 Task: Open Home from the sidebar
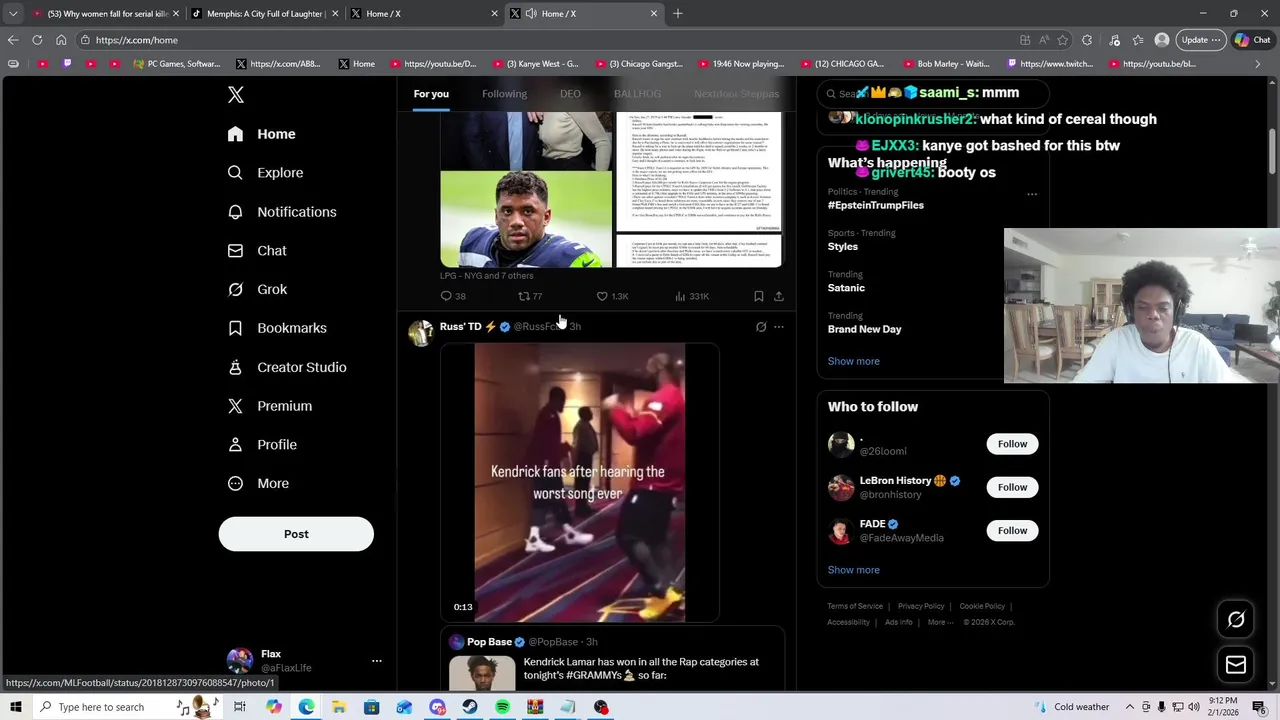tap(262, 134)
